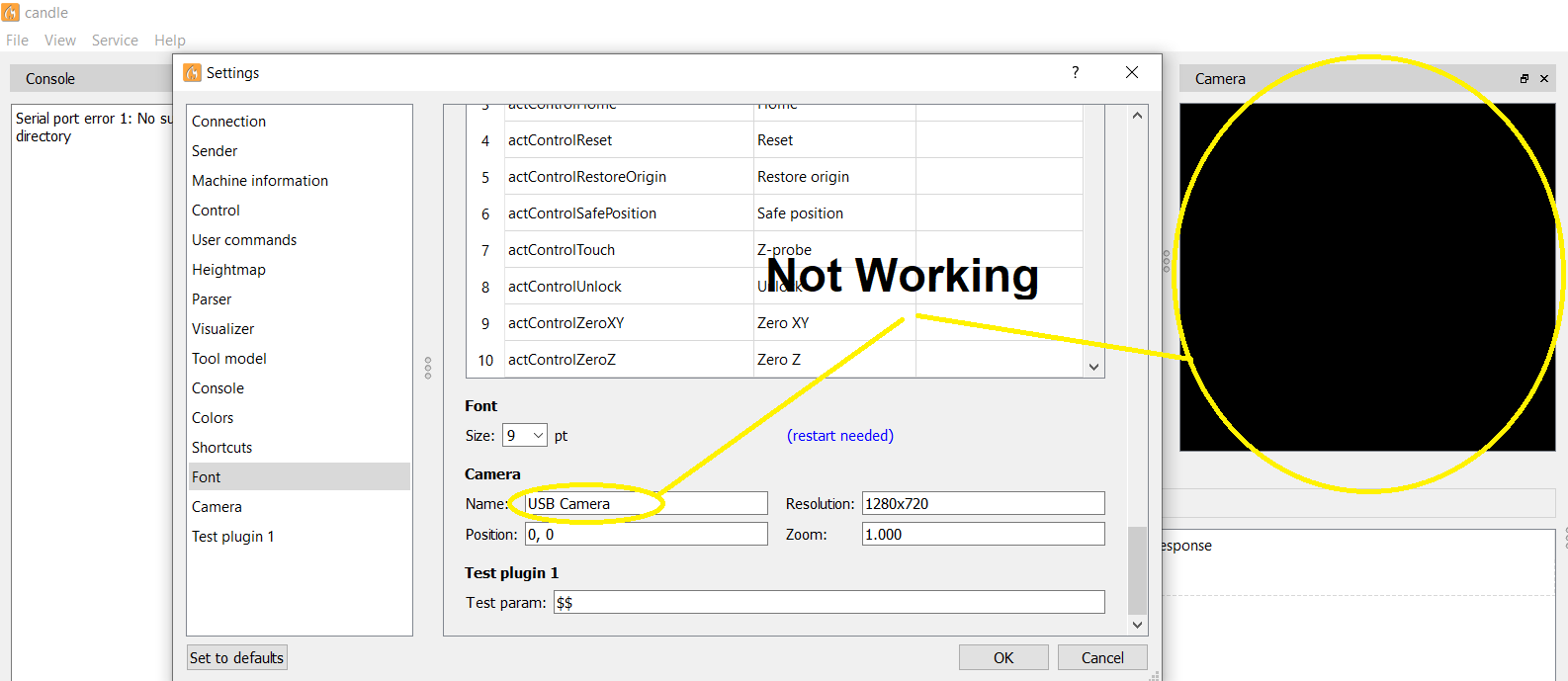Screen dimensions: 1568x681
Task: Click row header 10 in shortcuts table
Action: pos(485,360)
